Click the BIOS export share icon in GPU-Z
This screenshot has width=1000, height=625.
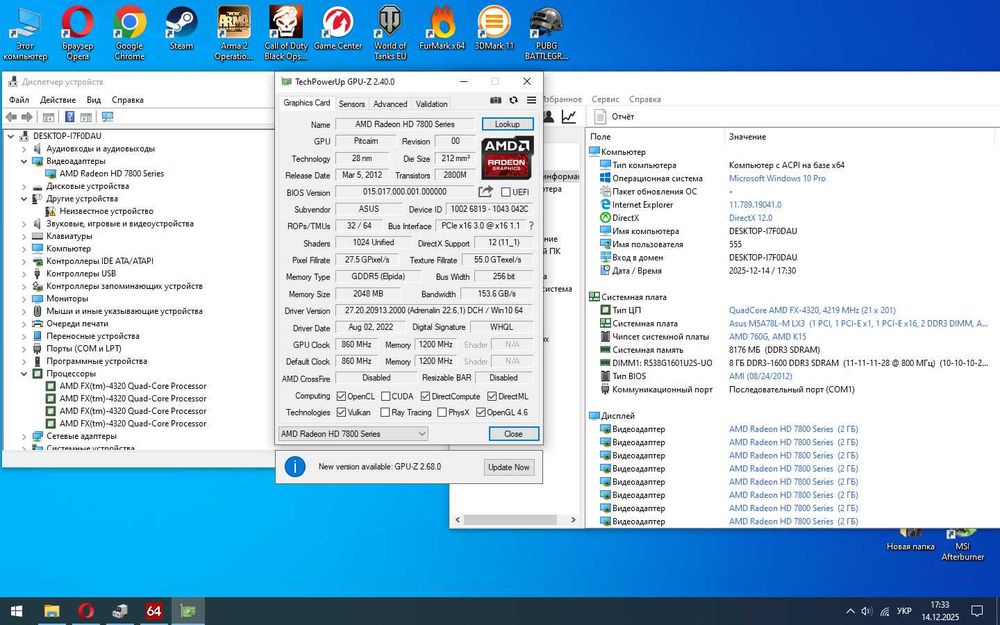pos(485,191)
